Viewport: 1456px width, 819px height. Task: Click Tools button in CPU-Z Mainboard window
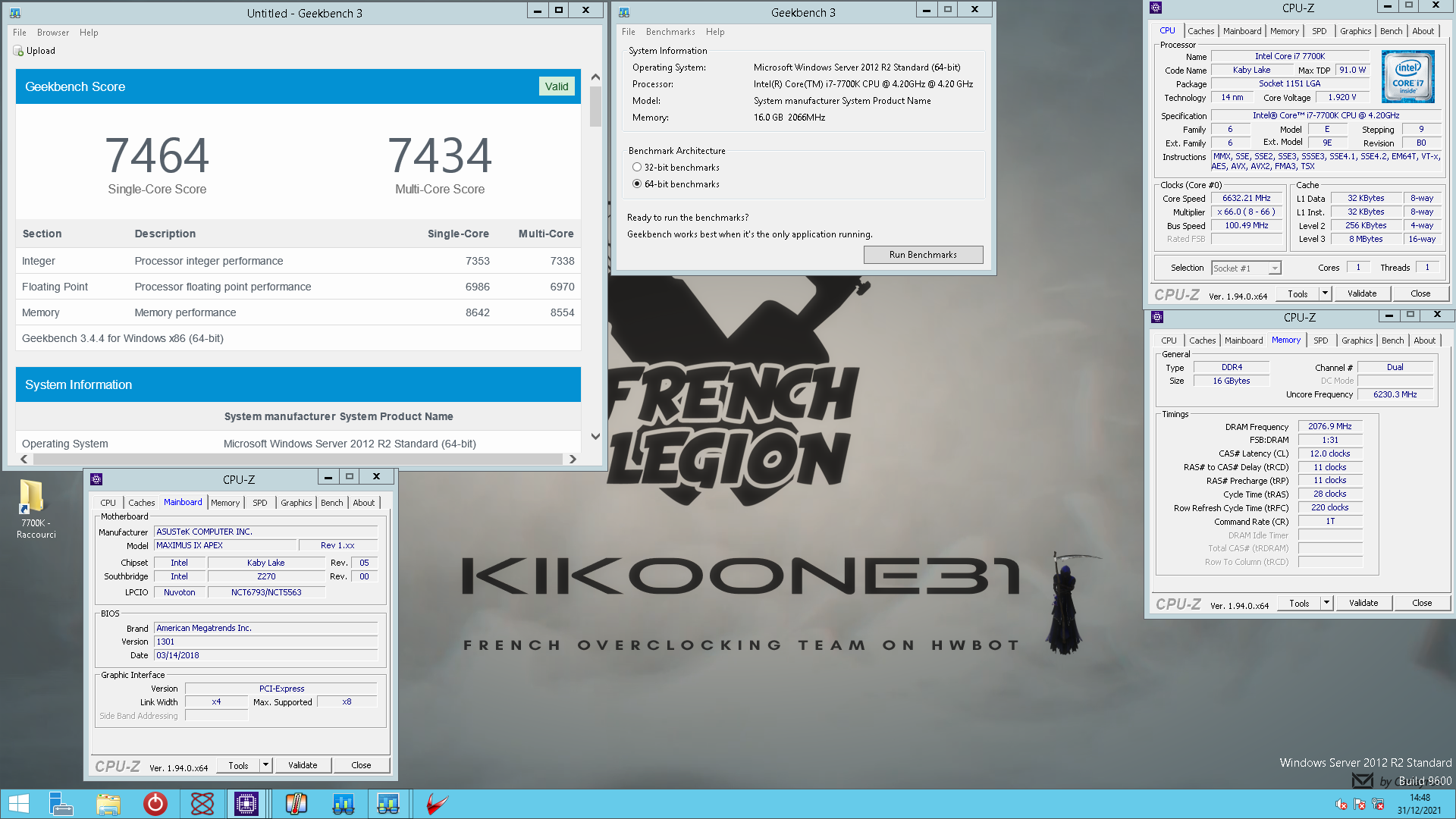238,765
